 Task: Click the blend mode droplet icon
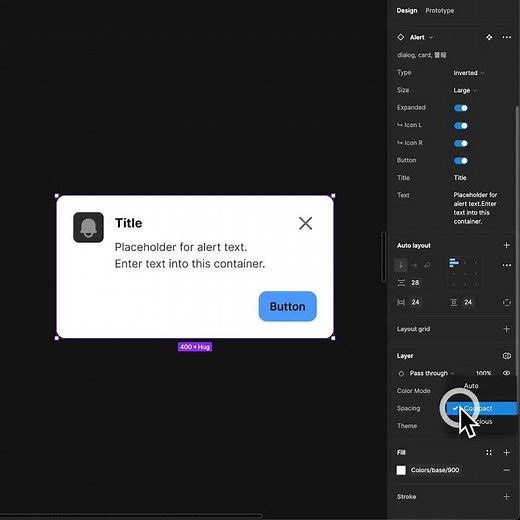point(401,373)
